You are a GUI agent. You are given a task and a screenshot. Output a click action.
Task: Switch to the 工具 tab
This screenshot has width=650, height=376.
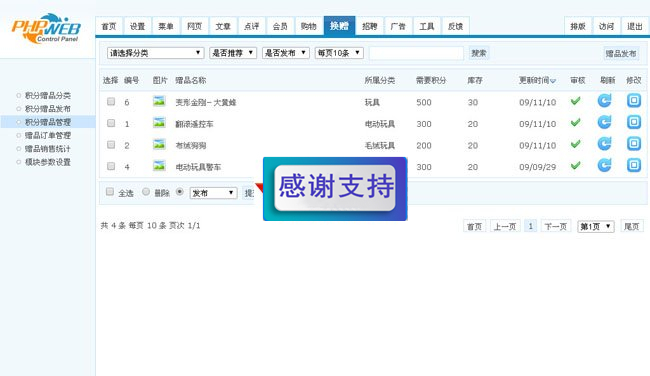point(427,26)
